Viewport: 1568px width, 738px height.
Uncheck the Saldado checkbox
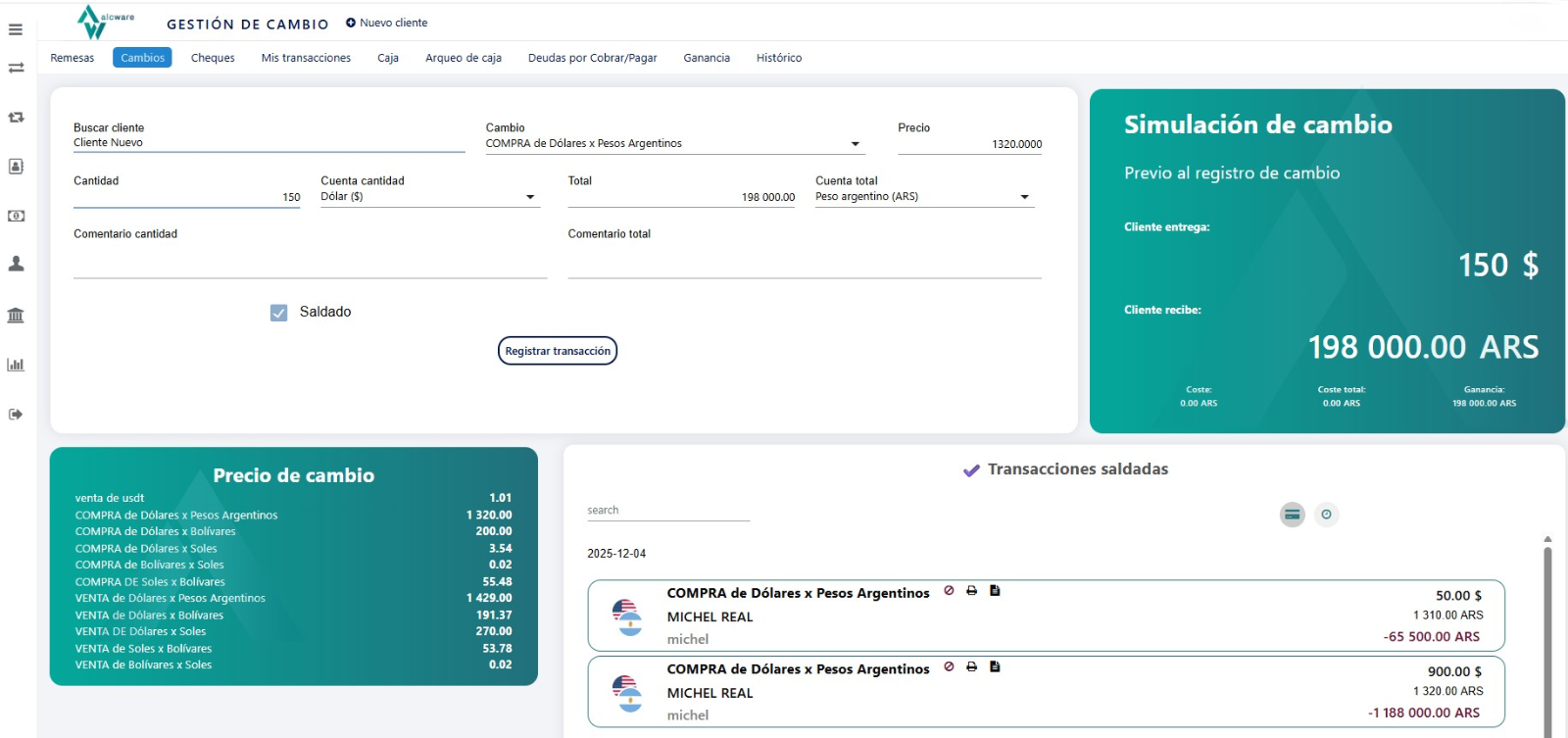point(279,313)
